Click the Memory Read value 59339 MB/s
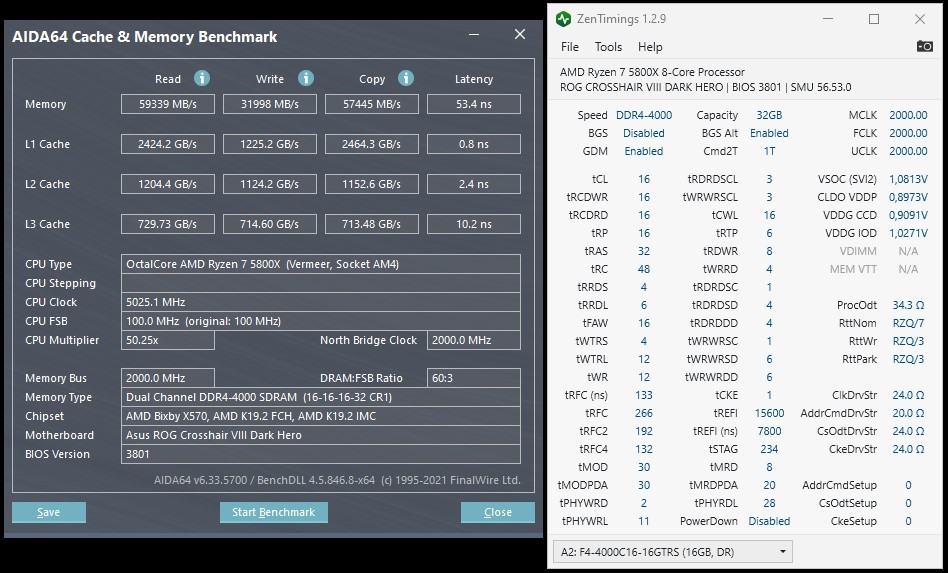 [167, 104]
